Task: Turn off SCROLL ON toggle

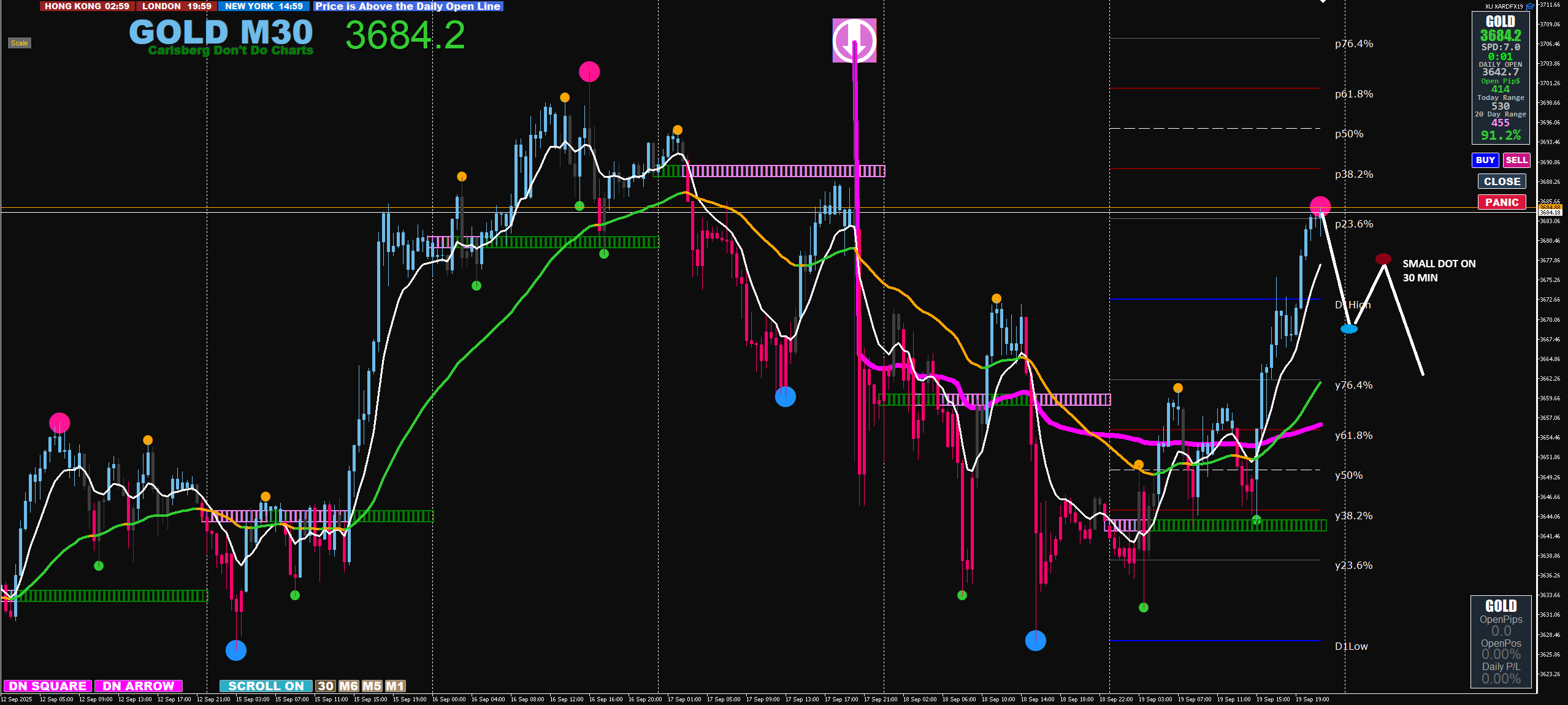Action: (x=266, y=686)
